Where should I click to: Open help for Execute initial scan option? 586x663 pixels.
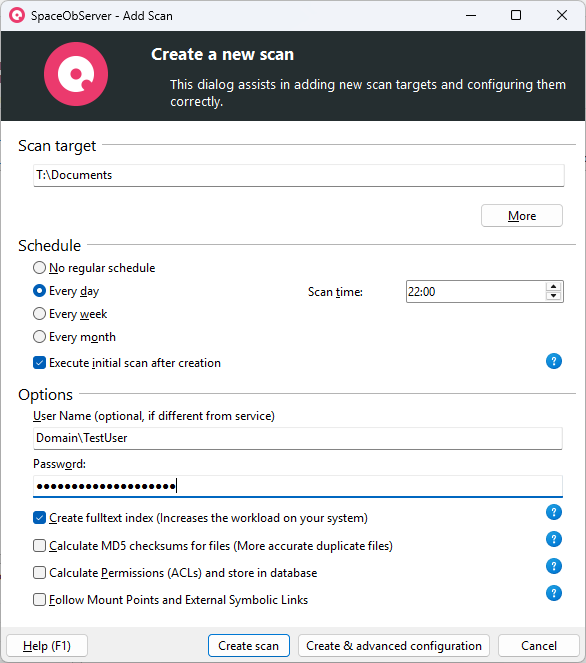coord(553,361)
